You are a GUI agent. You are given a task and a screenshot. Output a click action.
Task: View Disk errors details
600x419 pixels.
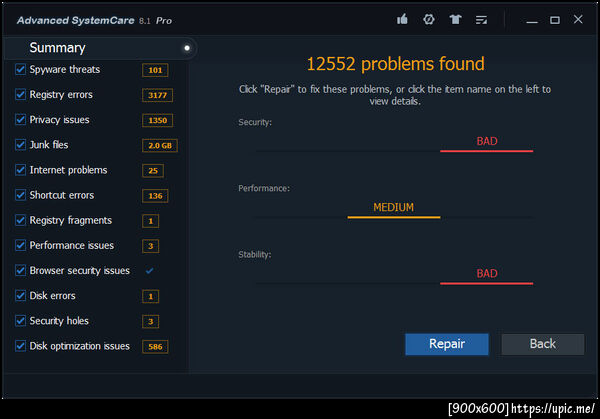(x=52, y=295)
